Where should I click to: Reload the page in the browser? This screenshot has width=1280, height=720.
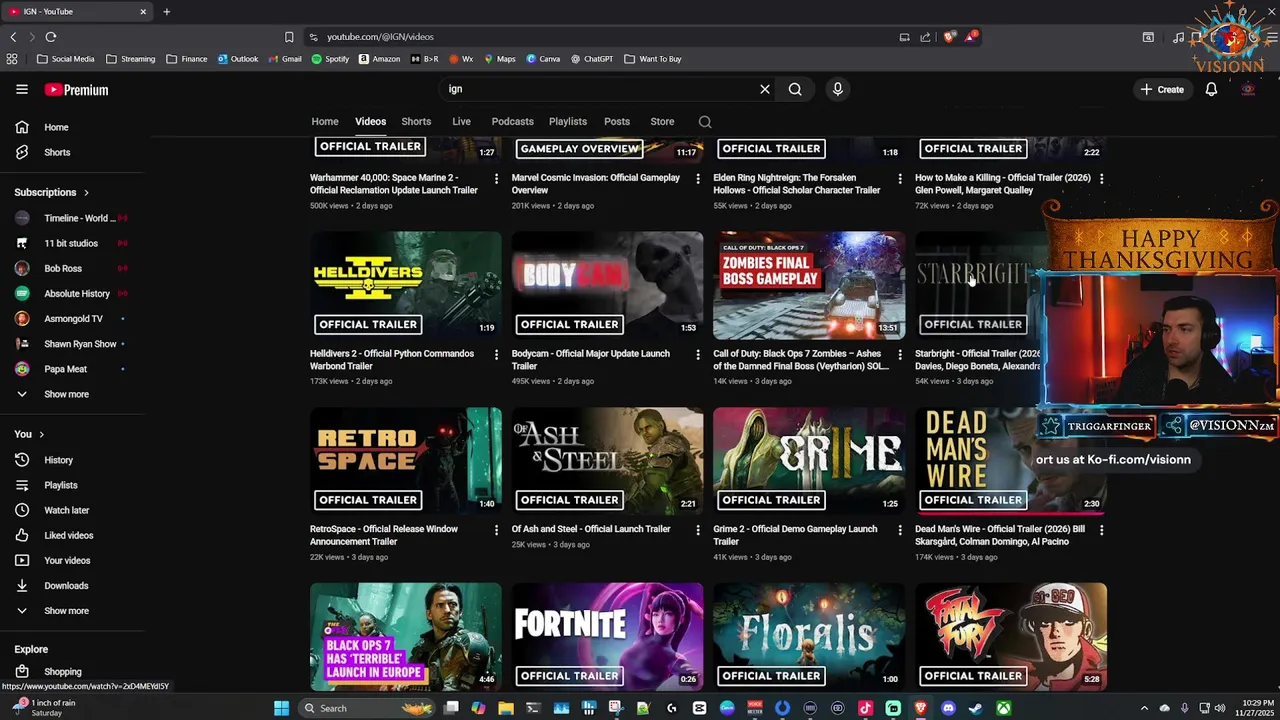coord(51,37)
